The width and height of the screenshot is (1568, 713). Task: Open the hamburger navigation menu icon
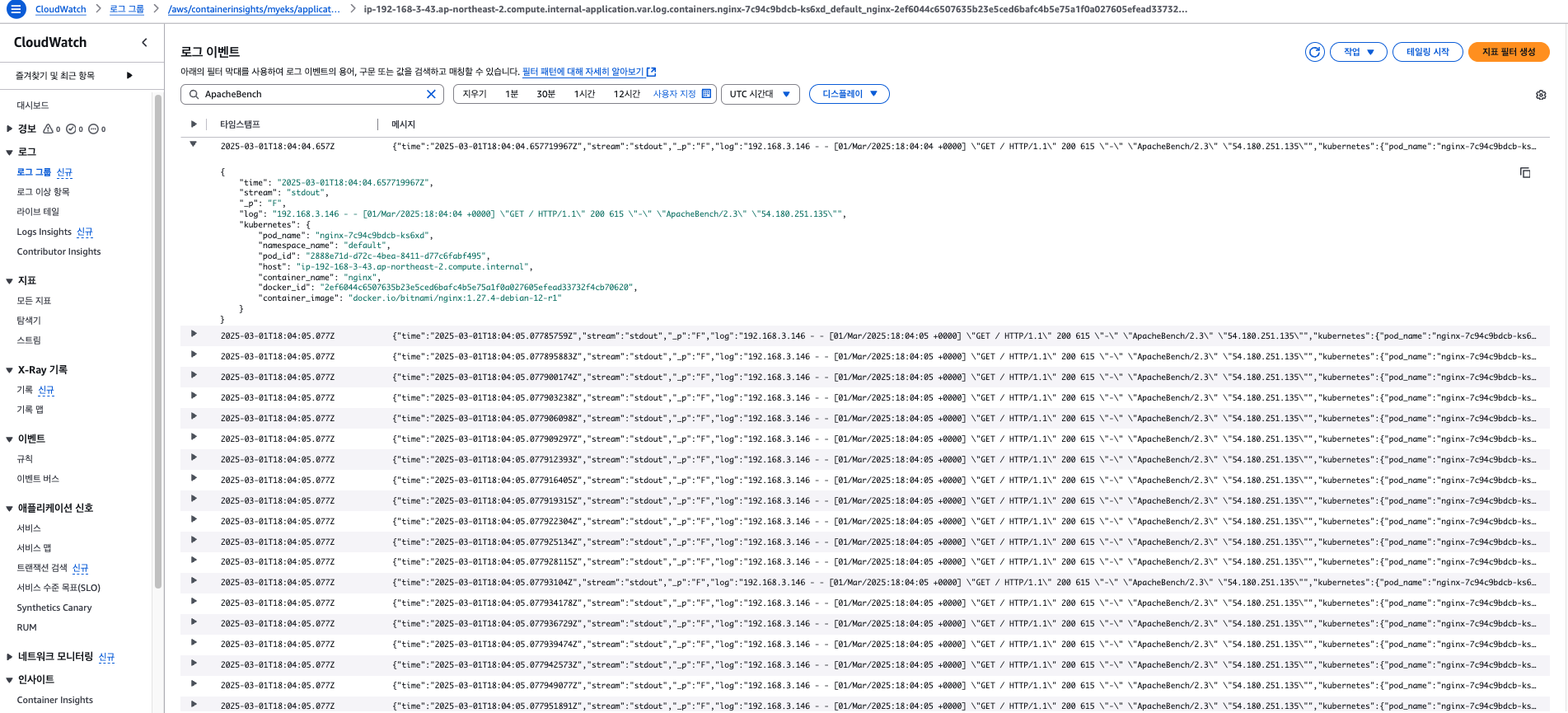tap(16, 9)
